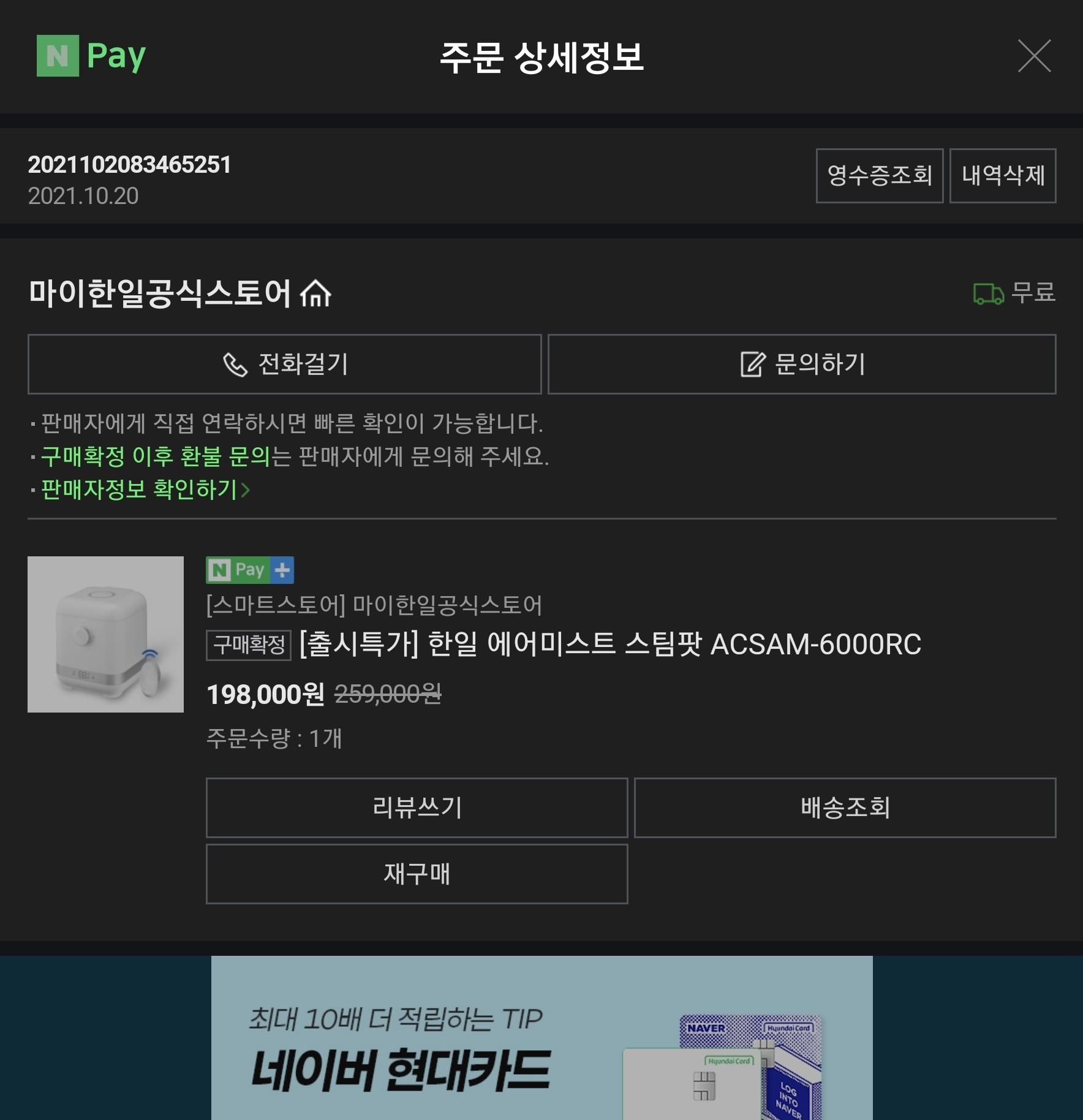Open the 한일 에어미스트 스팀팟 product title
The image size is (1083, 1120).
(x=610, y=645)
